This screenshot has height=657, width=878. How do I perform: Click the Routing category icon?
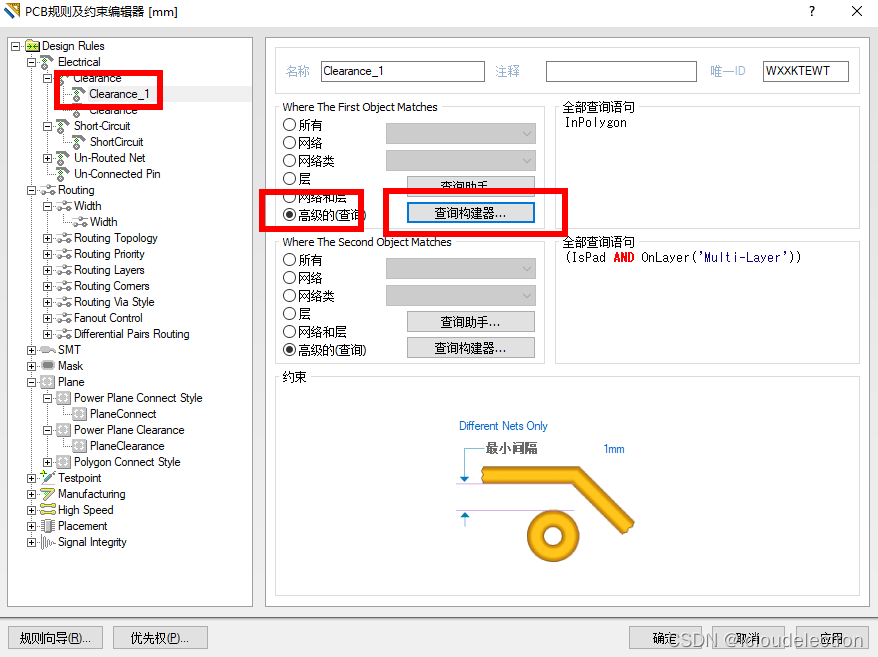[48, 190]
